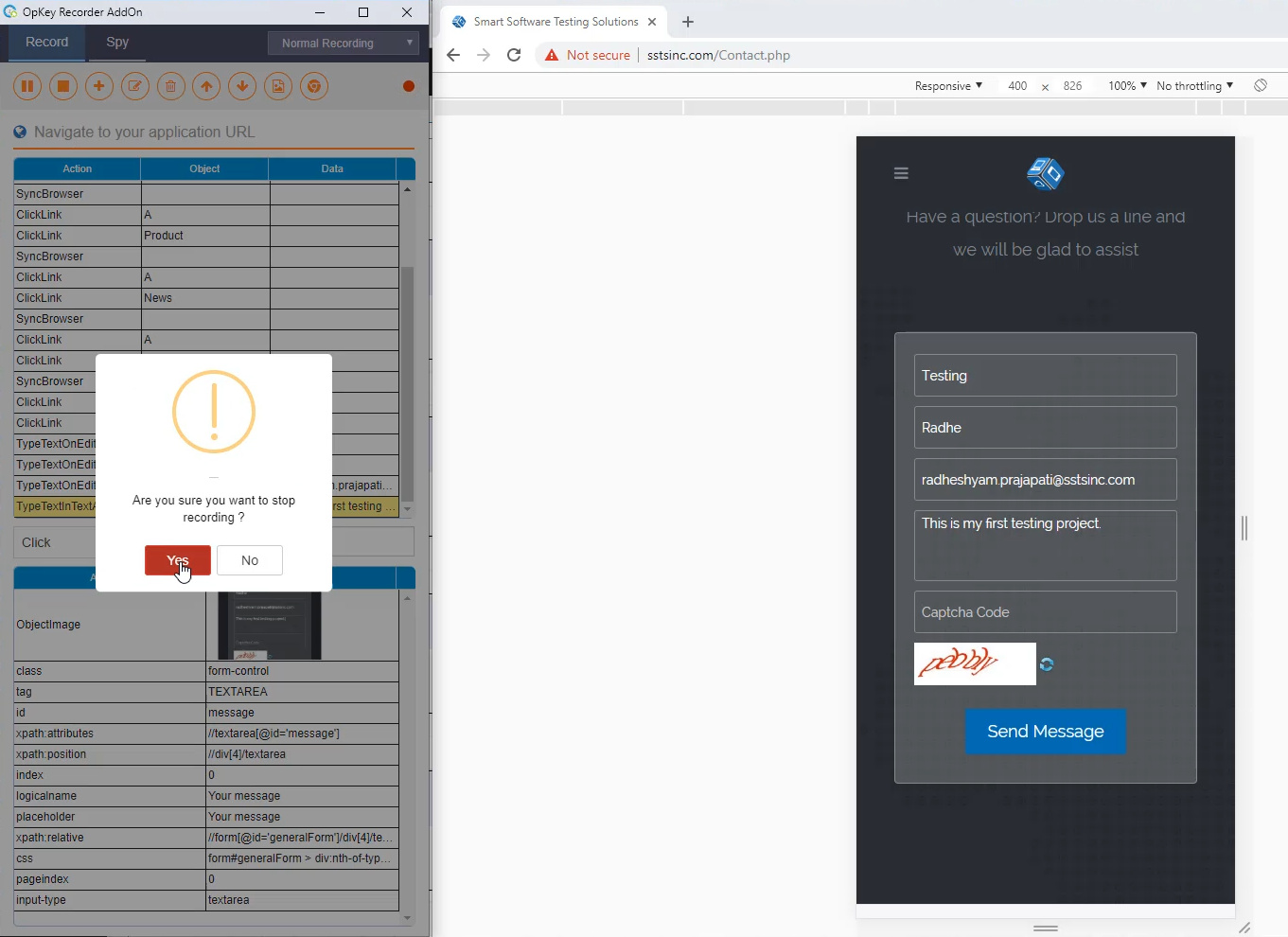Open a new Chrome tab
Image resolution: width=1288 pixels, height=937 pixels.
click(x=688, y=22)
